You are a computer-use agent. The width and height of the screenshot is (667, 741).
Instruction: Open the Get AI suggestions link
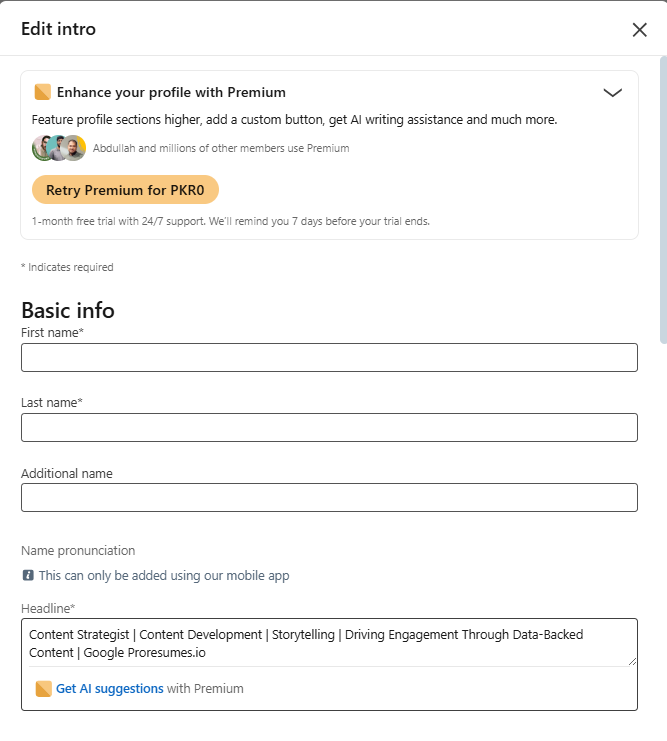[110, 689]
